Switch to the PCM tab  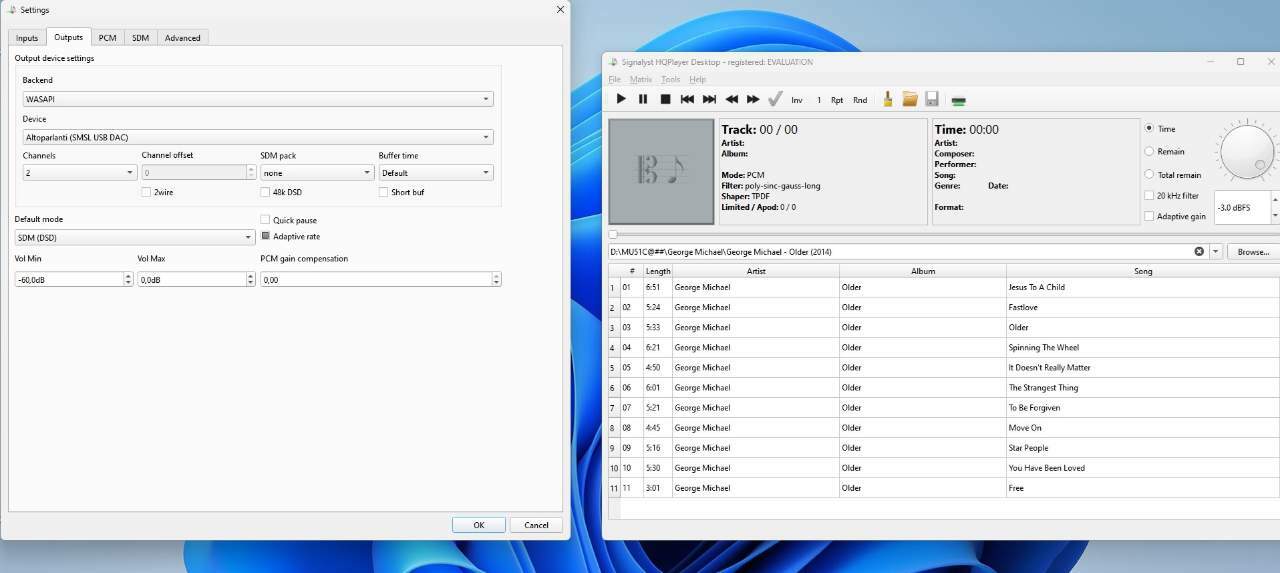tap(107, 38)
